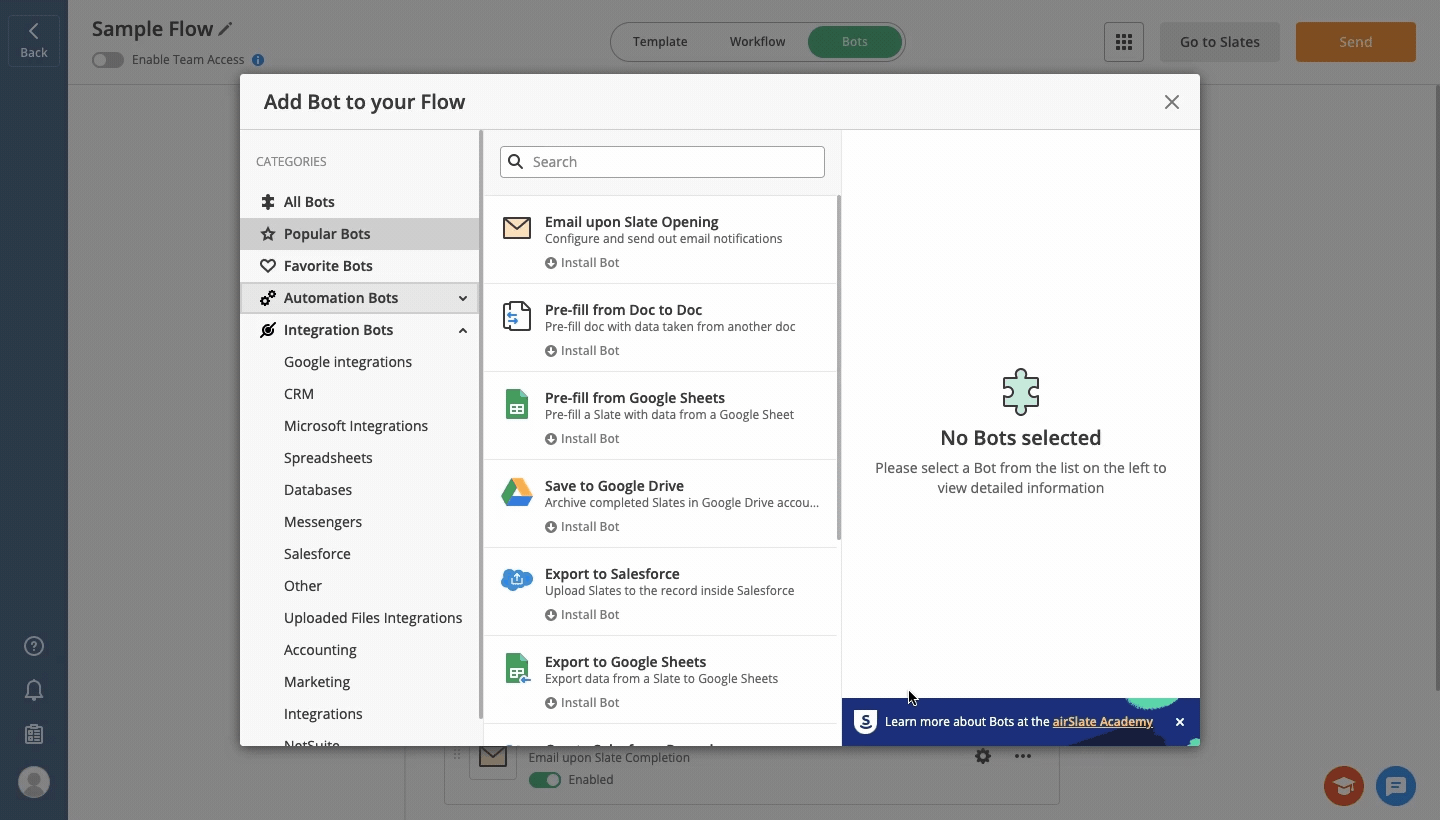
Task: Collapse the Integration Bots category
Action: coord(462,330)
